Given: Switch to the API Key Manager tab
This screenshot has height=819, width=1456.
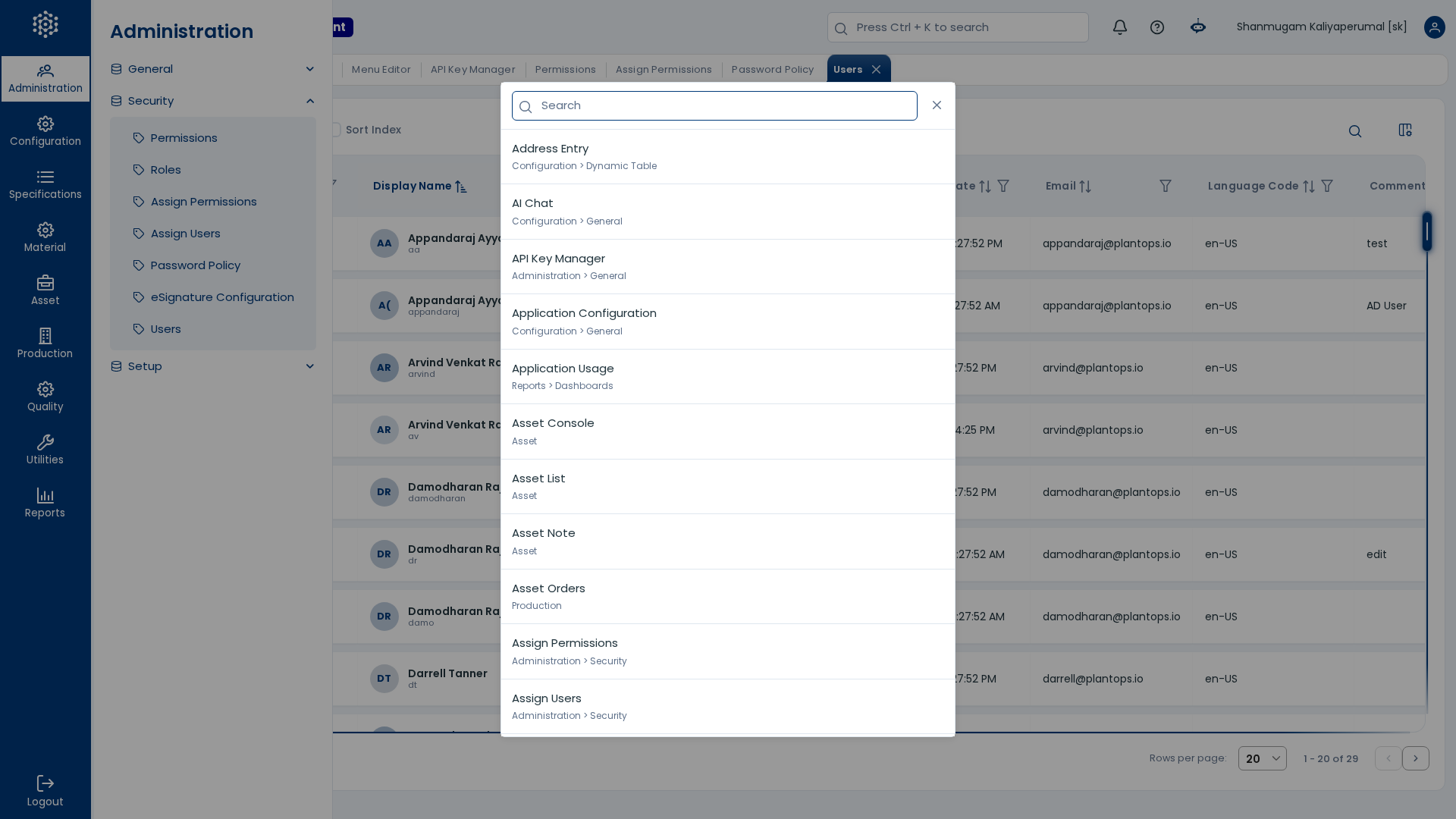Looking at the screenshot, I should (x=473, y=70).
